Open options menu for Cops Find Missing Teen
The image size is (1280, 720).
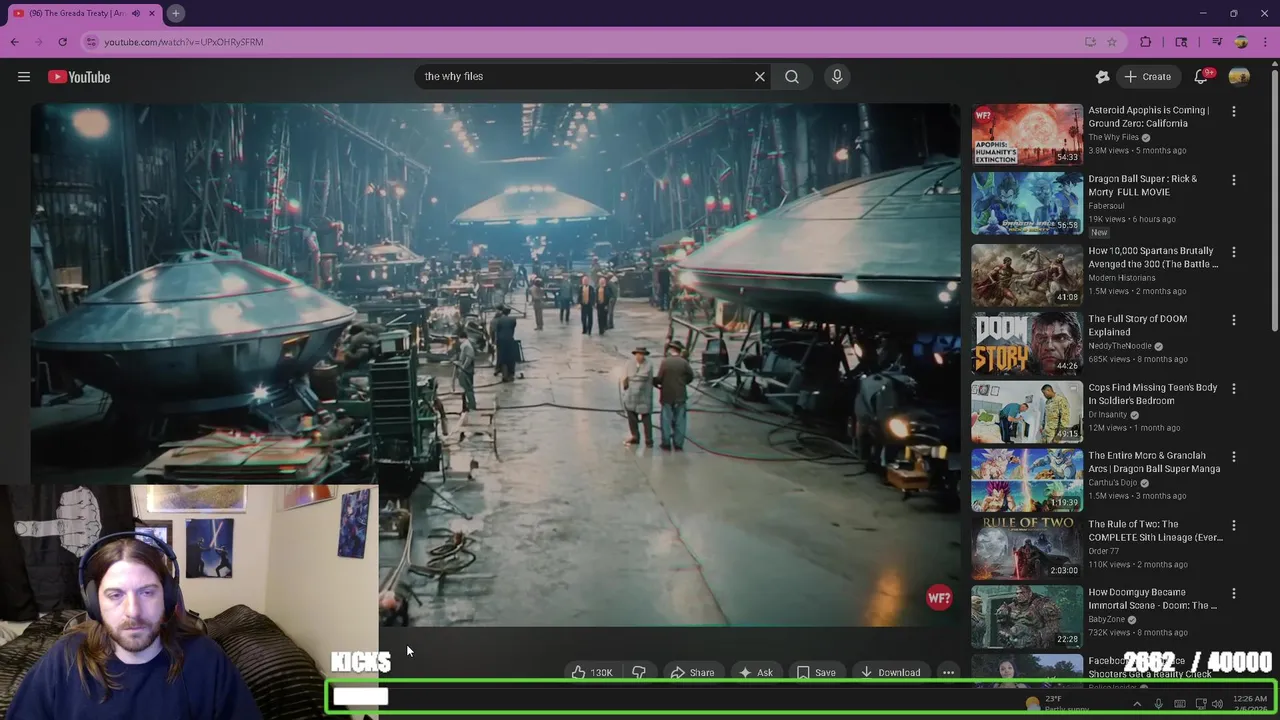coord(1233,388)
